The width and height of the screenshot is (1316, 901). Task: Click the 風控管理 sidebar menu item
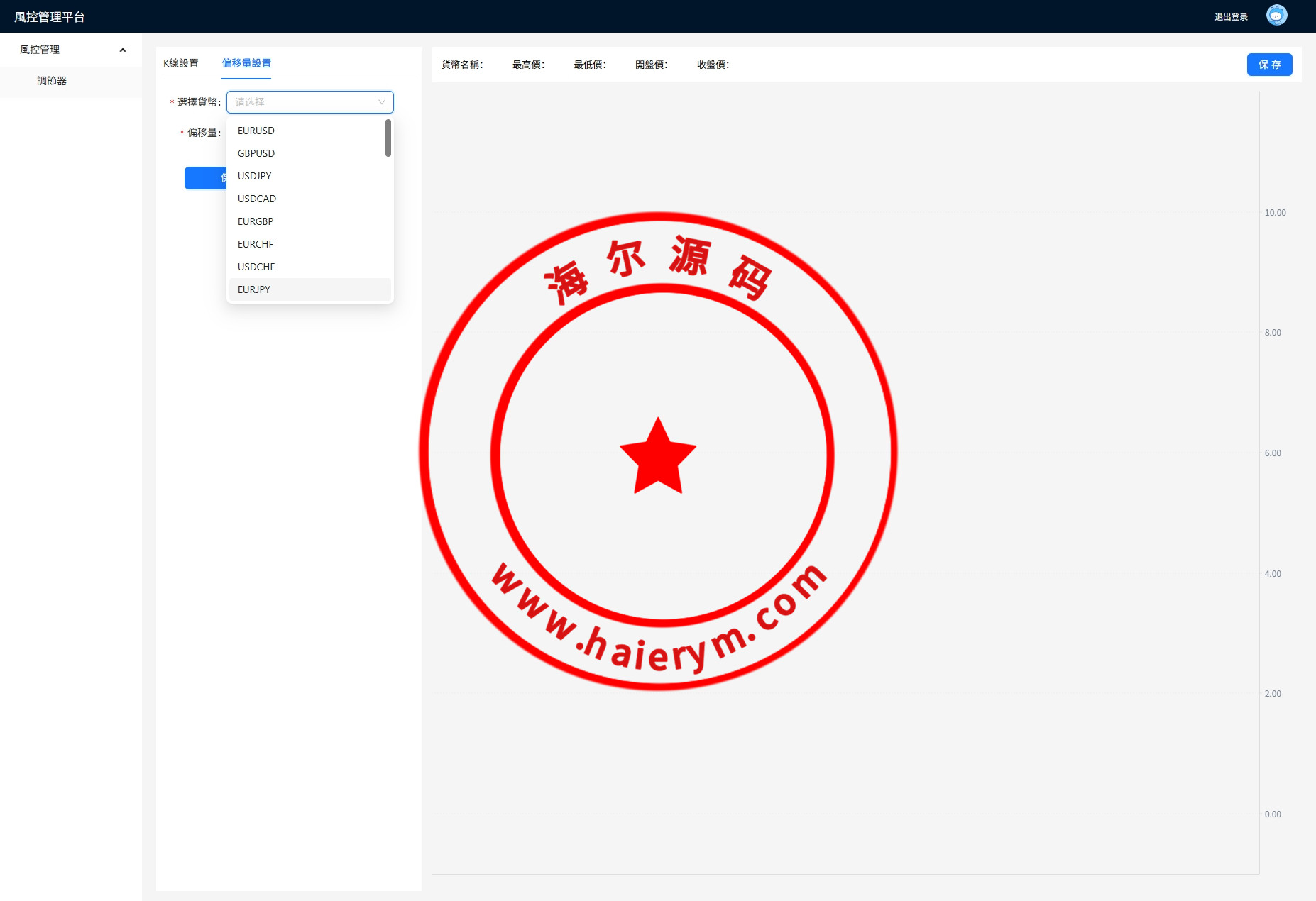pos(40,50)
